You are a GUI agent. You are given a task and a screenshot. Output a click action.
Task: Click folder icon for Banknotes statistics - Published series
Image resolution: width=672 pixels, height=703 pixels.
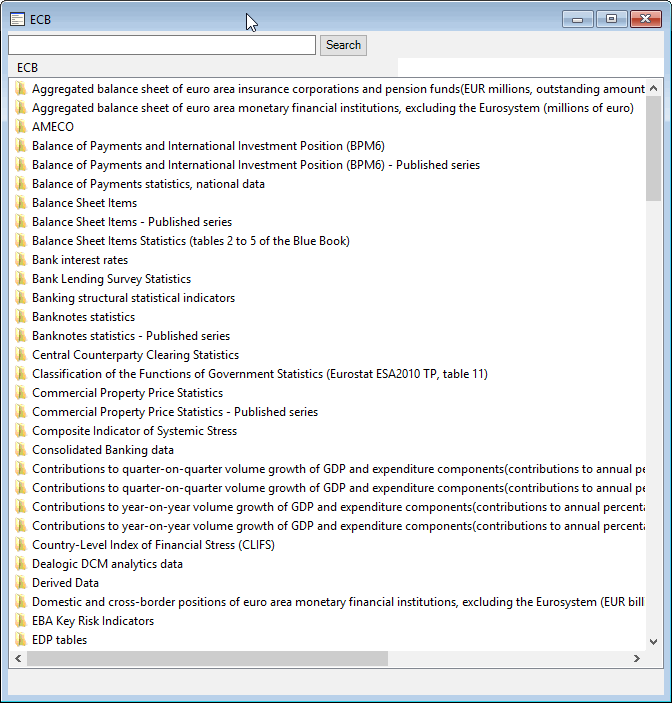coord(21,336)
